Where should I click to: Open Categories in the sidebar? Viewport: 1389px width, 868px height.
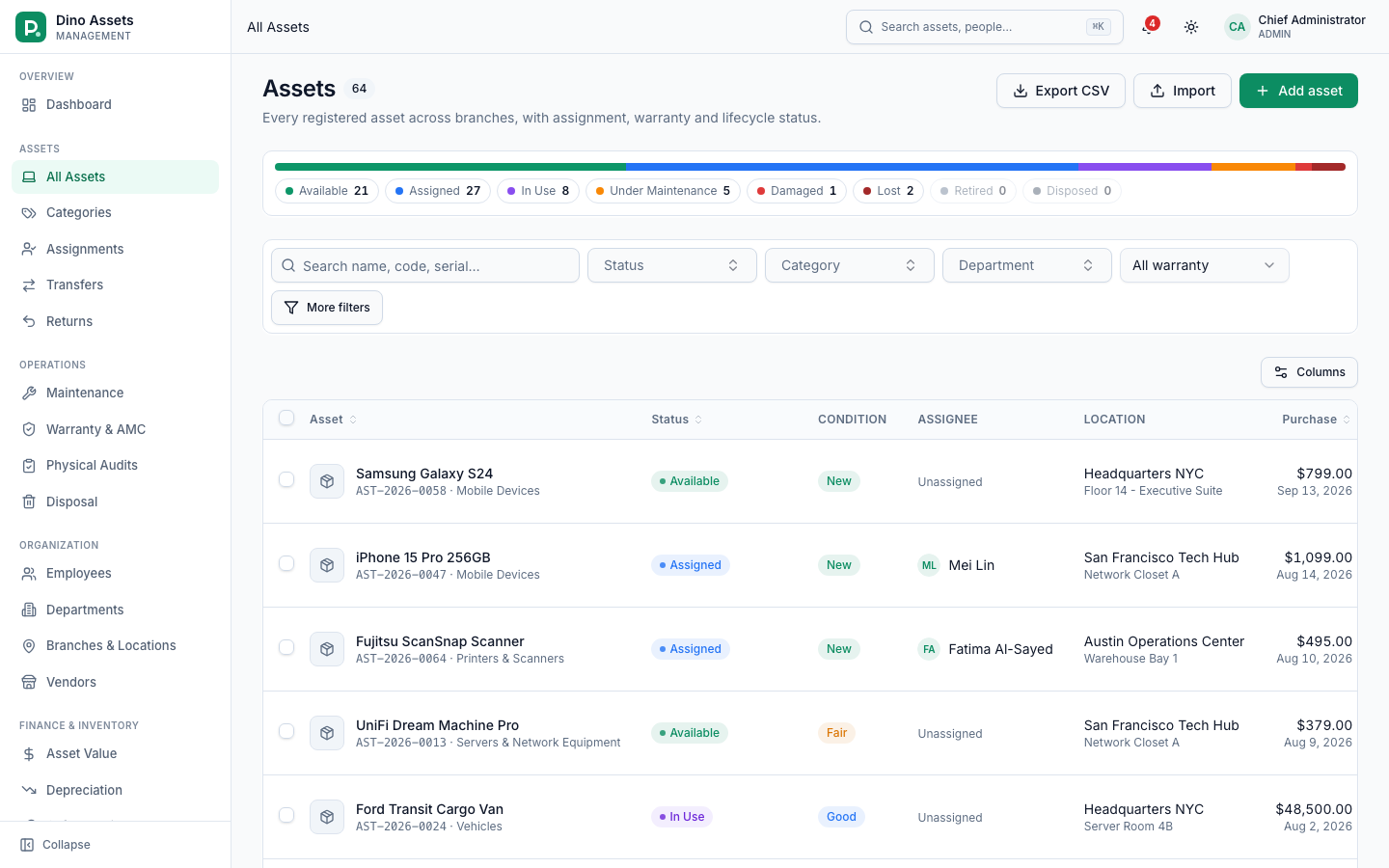point(116,212)
